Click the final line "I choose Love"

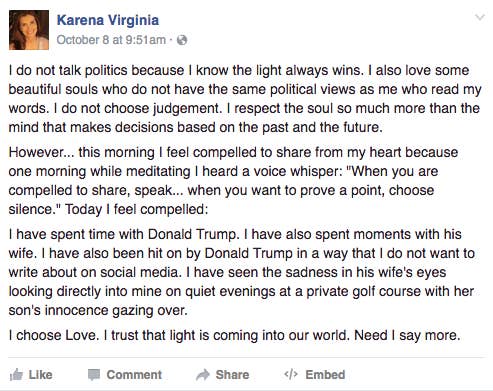pyautogui.click(x=234, y=335)
